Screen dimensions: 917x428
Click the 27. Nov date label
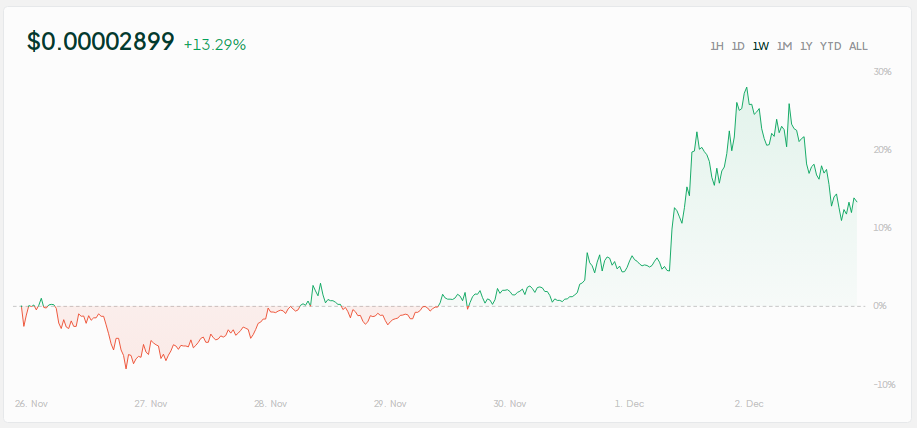coord(151,404)
